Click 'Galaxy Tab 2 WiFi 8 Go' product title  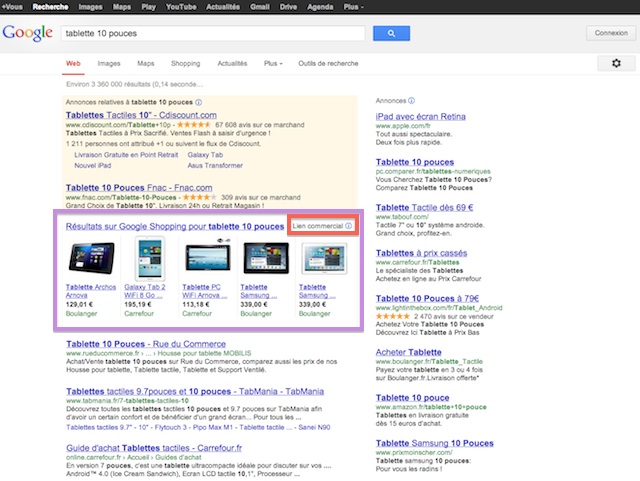coord(145,291)
